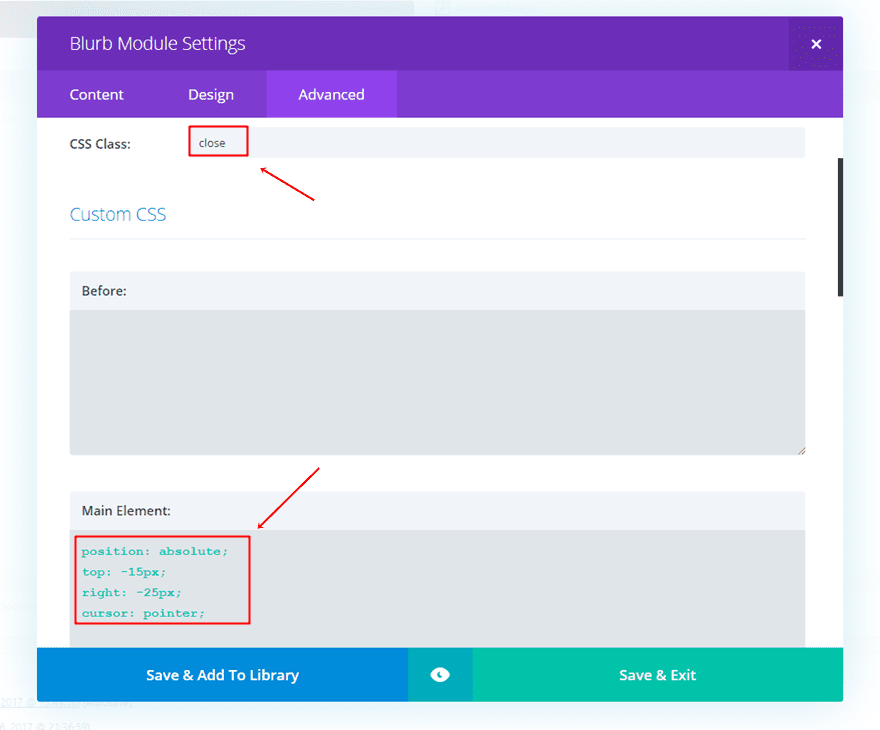Click the settings panel vertical scrollbar
This screenshot has height=730, width=880.
pyautogui.click(x=840, y=227)
